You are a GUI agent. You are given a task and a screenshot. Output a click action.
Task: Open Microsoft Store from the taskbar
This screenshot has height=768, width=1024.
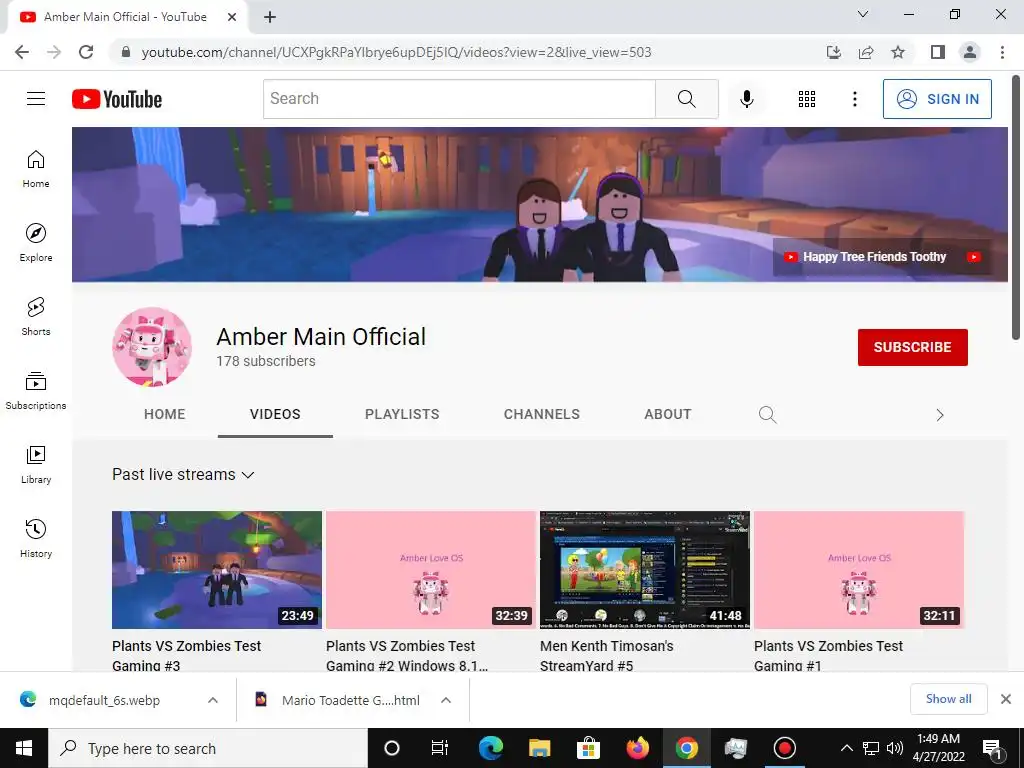tap(588, 748)
